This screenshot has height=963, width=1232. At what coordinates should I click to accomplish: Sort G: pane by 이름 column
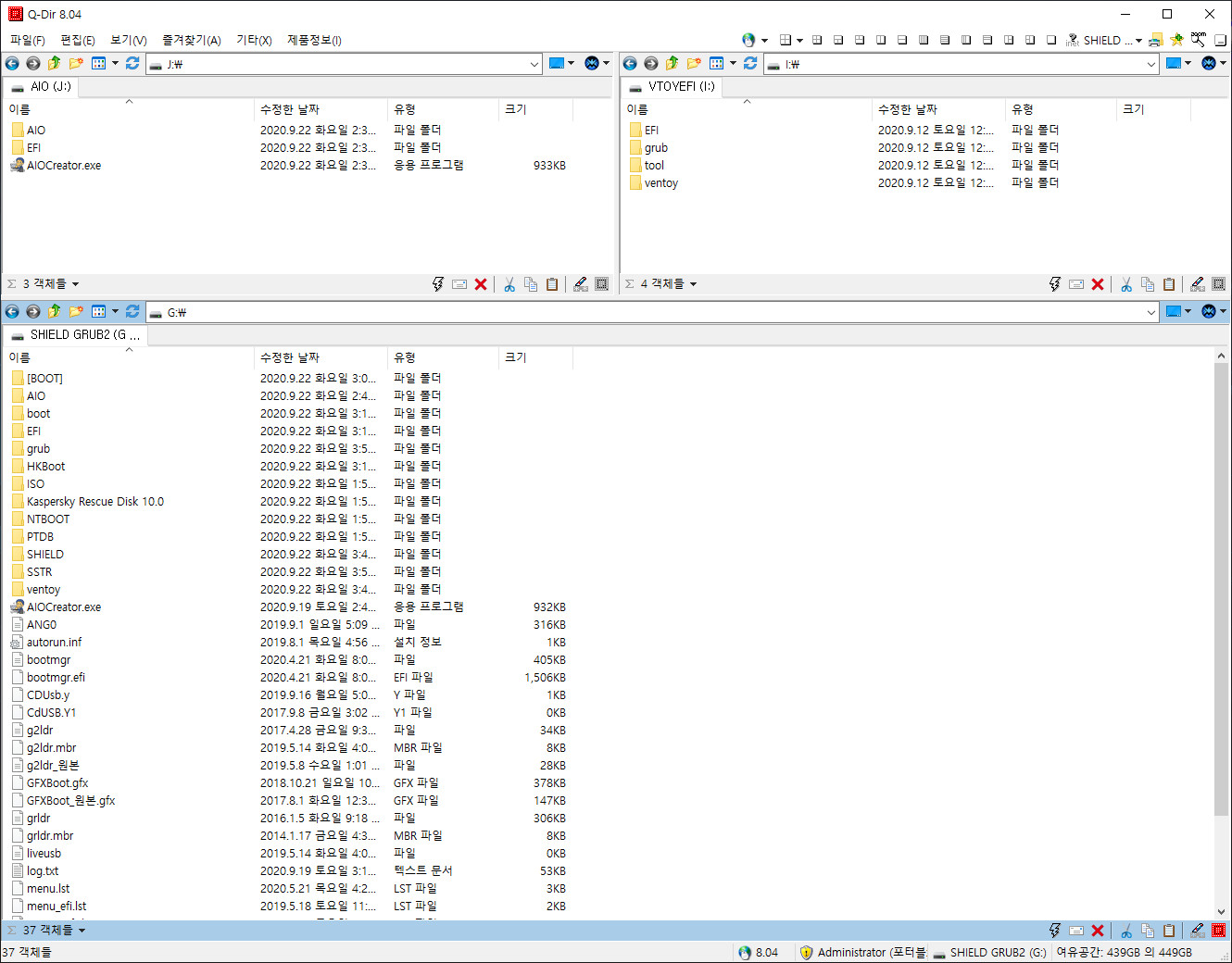128,357
